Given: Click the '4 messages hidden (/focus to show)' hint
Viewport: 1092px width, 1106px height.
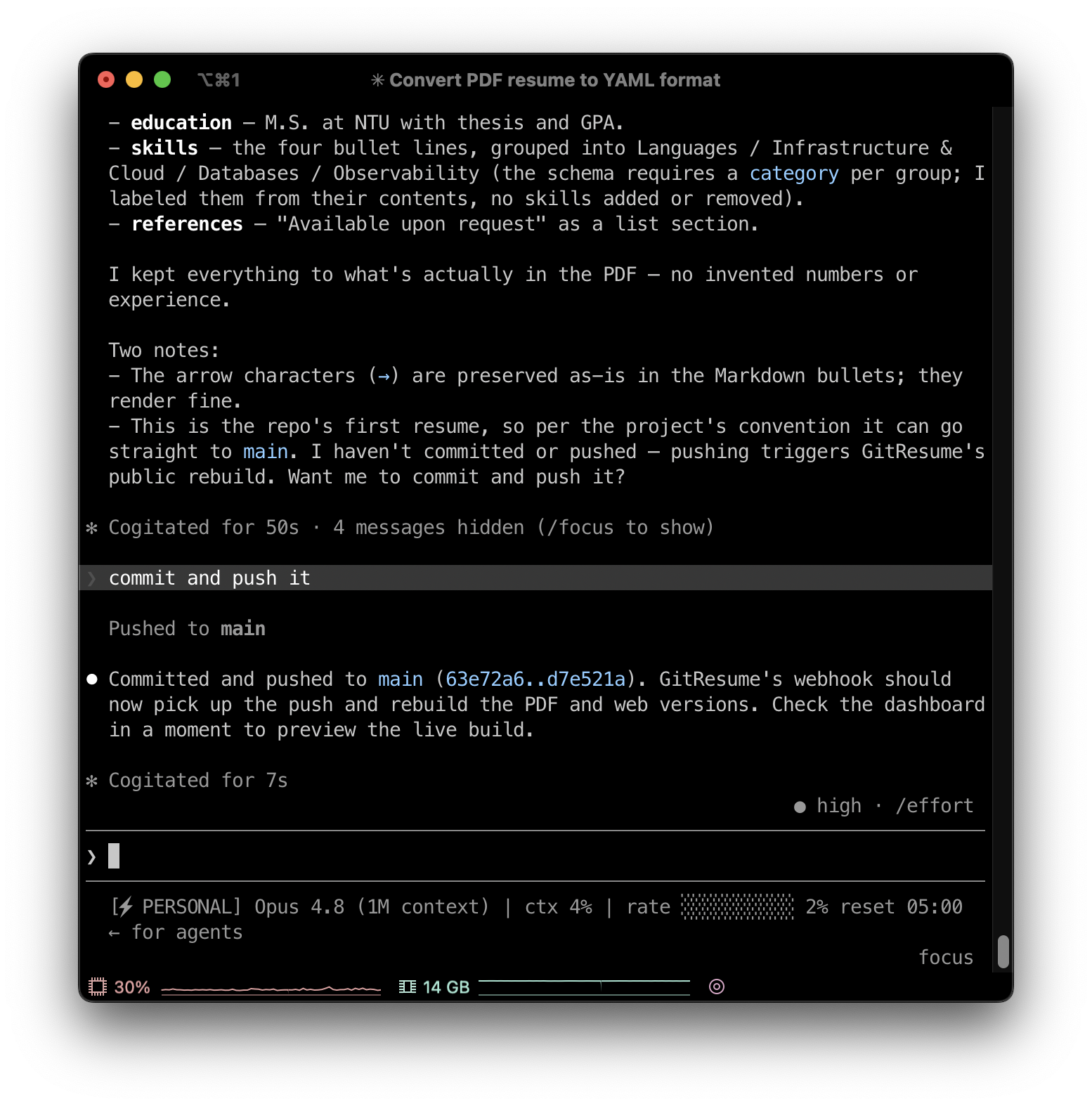Looking at the screenshot, I should tap(524, 528).
